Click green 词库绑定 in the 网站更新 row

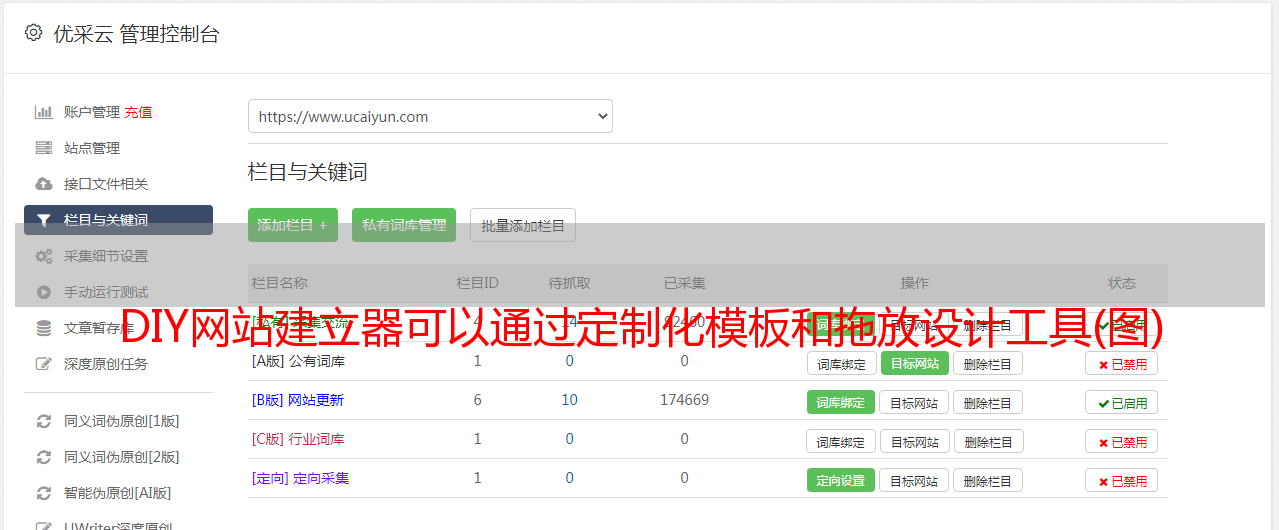point(841,402)
